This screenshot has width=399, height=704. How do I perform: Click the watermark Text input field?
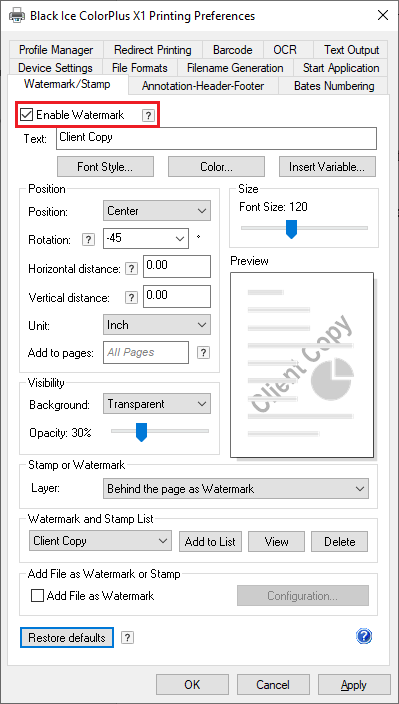point(216,139)
